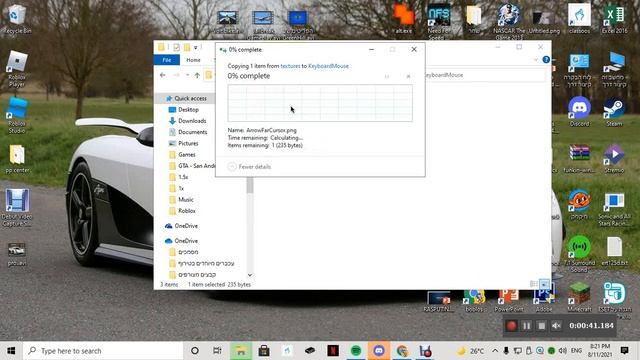Open Discord desktop shortcut
The height and width of the screenshot is (360, 640).
click(579, 111)
